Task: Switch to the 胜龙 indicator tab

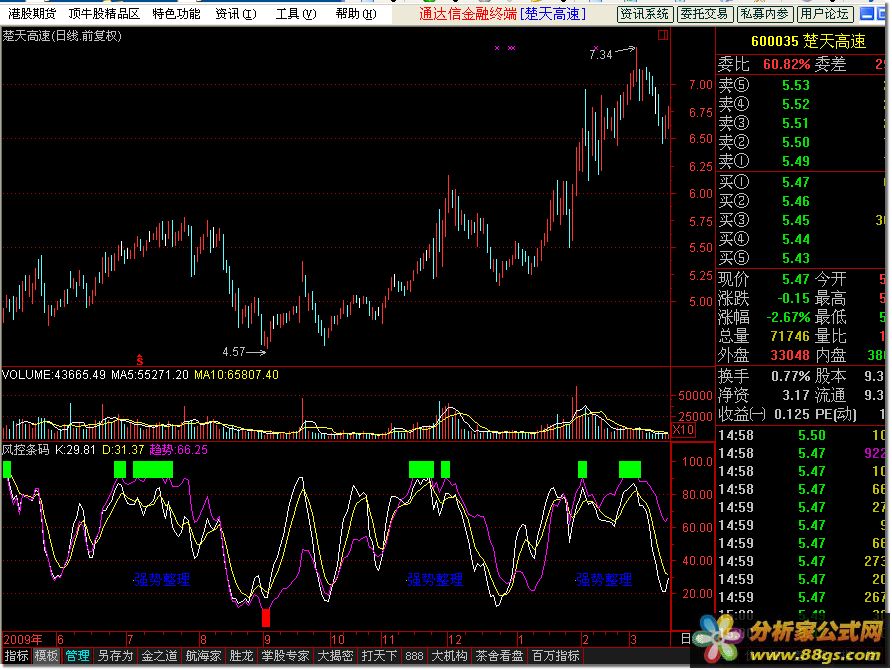Action: tap(241, 656)
